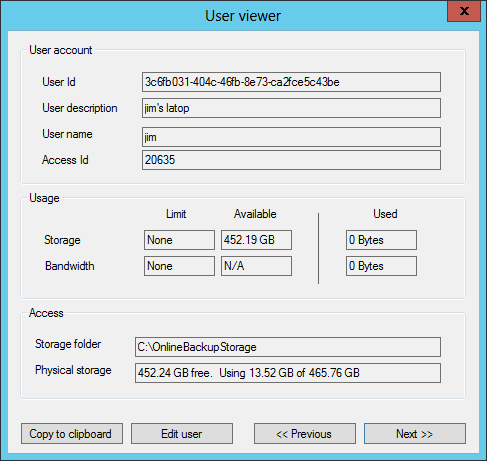The height and width of the screenshot is (461, 487).
Task: Click Storage Available field 452.19 GB
Action: [256, 240]
